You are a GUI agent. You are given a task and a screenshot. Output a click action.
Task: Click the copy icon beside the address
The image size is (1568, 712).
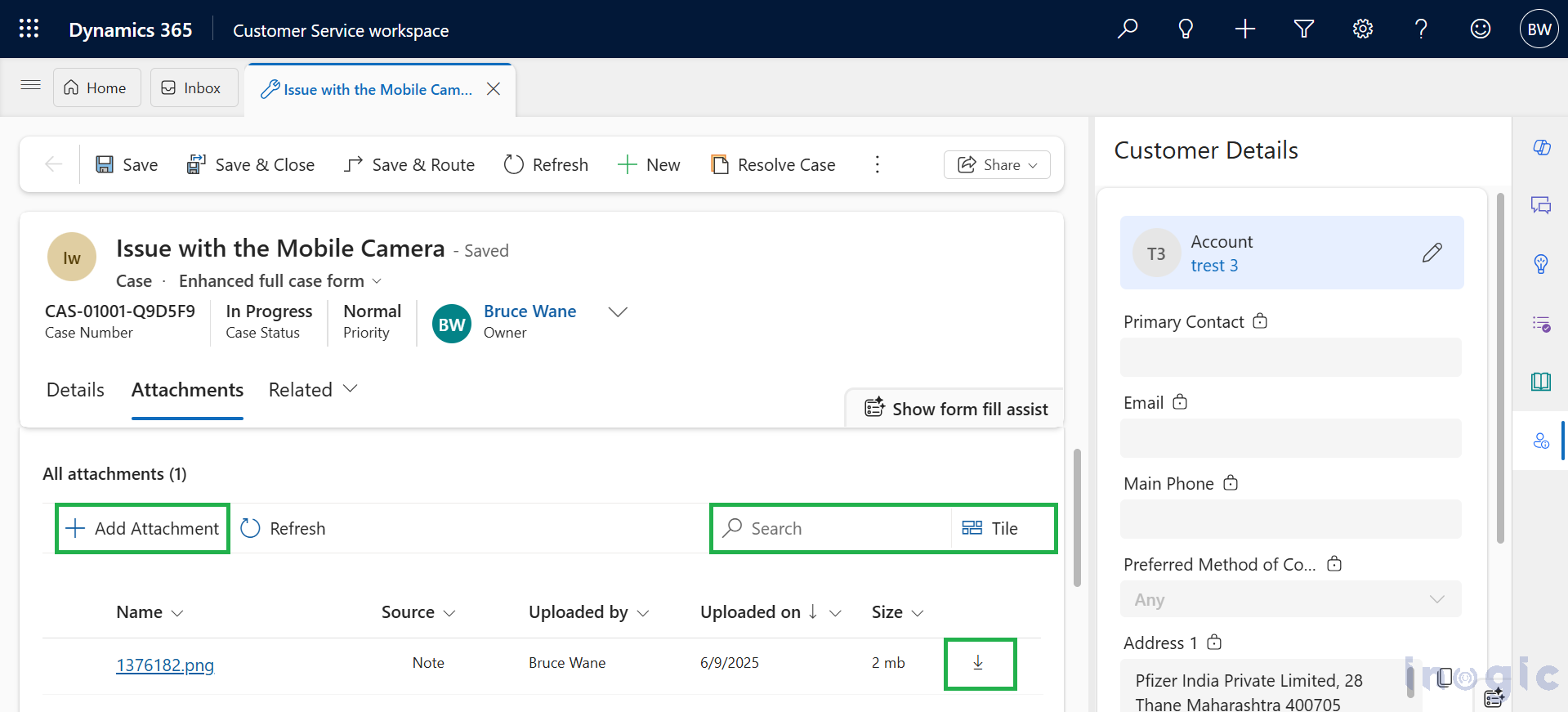[1445, 678]
